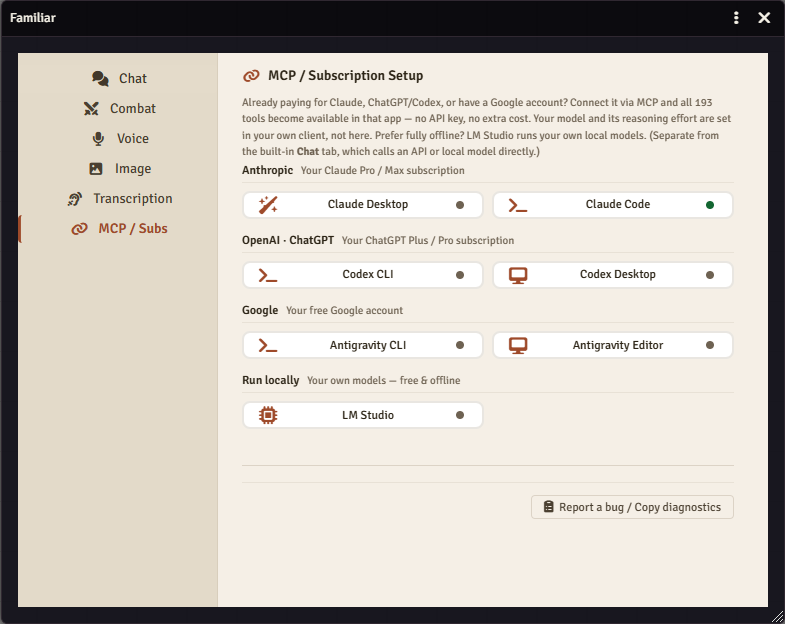The image size is (785, 624).
Task: Click the green status dot on Claude Code
Action: (709, 205)
